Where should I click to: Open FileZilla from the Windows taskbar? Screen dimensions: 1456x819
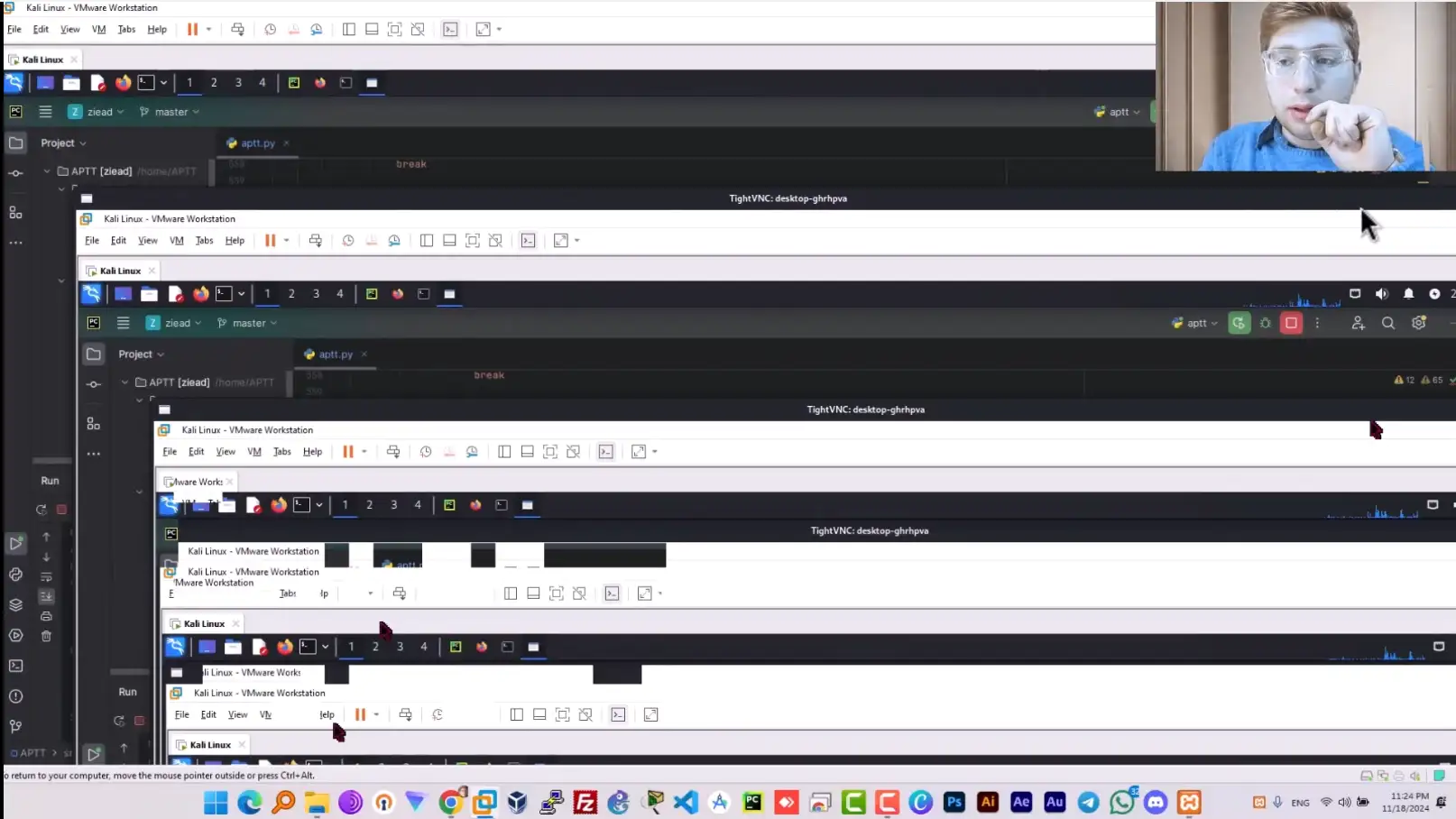(x=585, y=802)
